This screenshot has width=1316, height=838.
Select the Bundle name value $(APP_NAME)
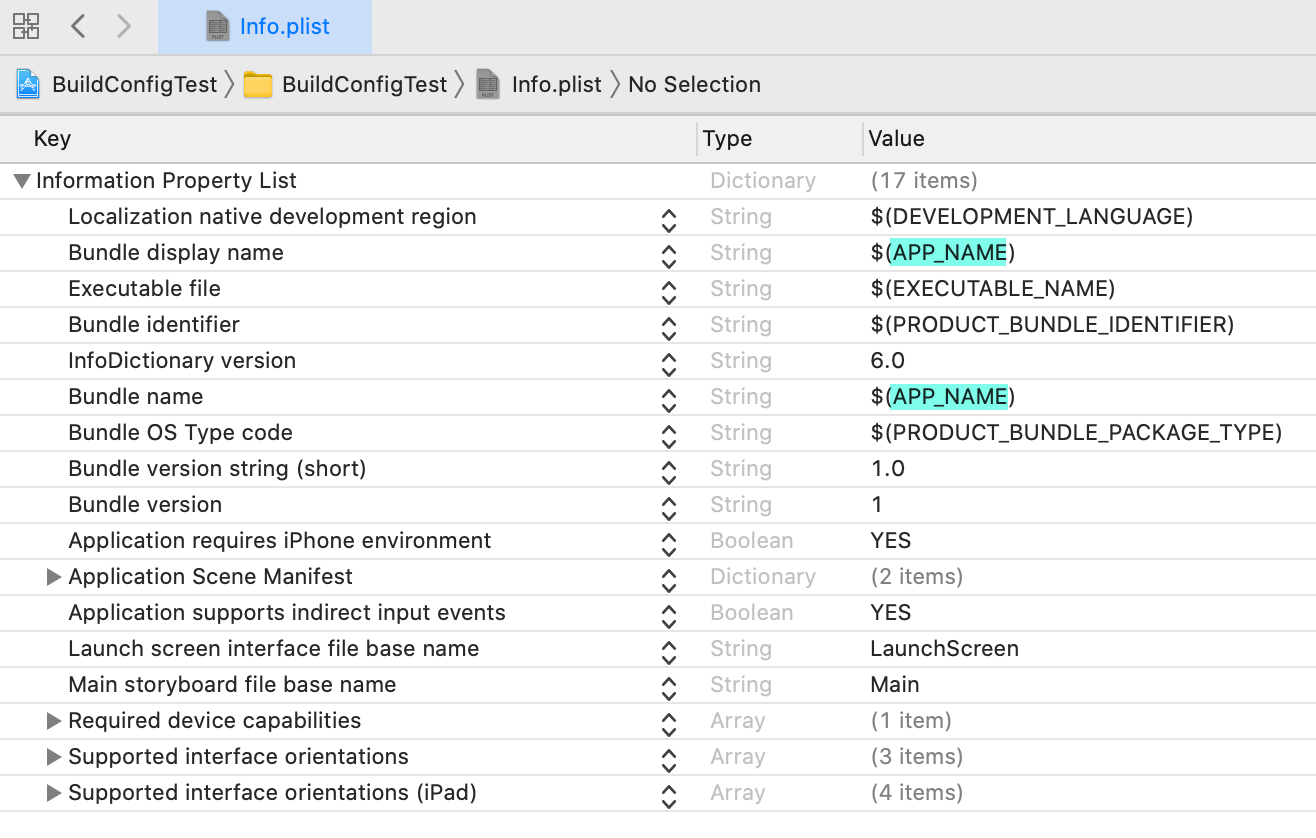click(x=942, y=397)
